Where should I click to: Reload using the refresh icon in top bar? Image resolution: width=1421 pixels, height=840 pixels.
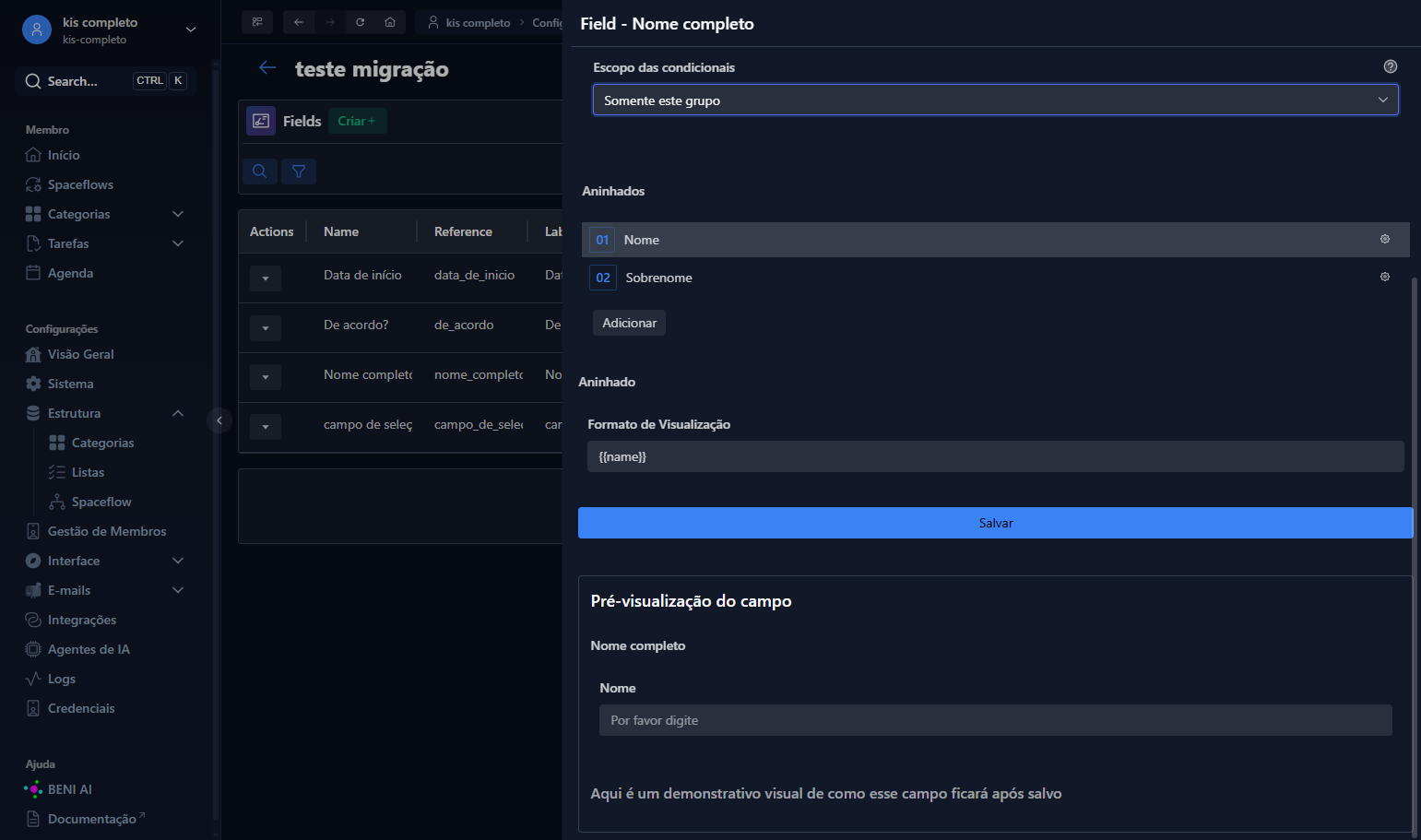[360, 22]
